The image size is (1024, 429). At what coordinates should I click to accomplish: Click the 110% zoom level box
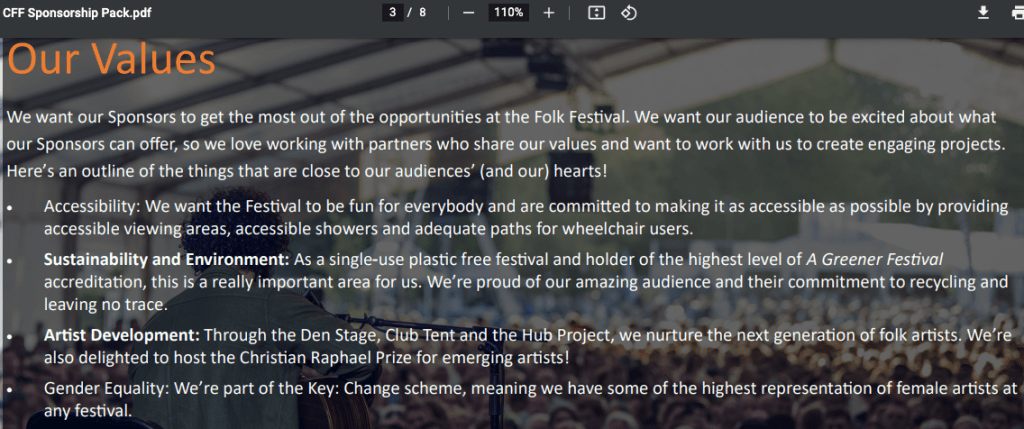click(508, 12)
